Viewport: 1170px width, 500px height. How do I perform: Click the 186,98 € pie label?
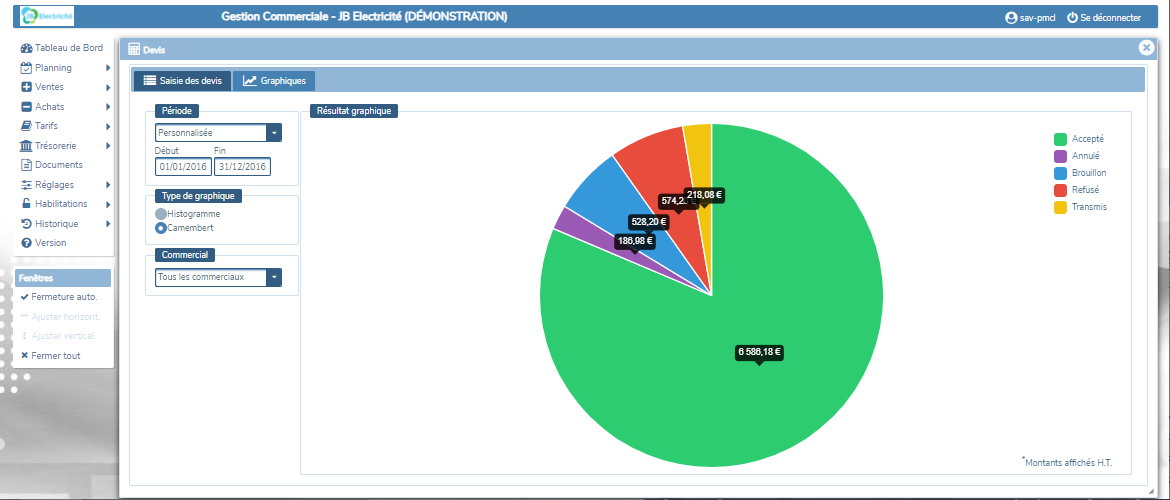point(635,241)
